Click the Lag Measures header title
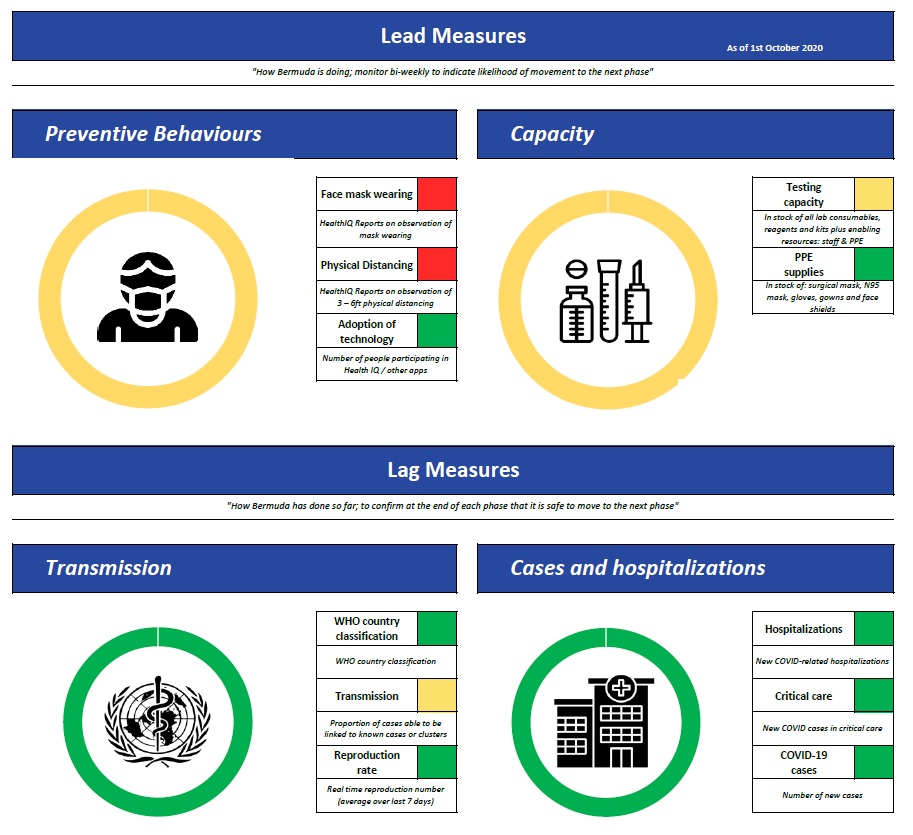913x835 pixels. coord(453,470)
